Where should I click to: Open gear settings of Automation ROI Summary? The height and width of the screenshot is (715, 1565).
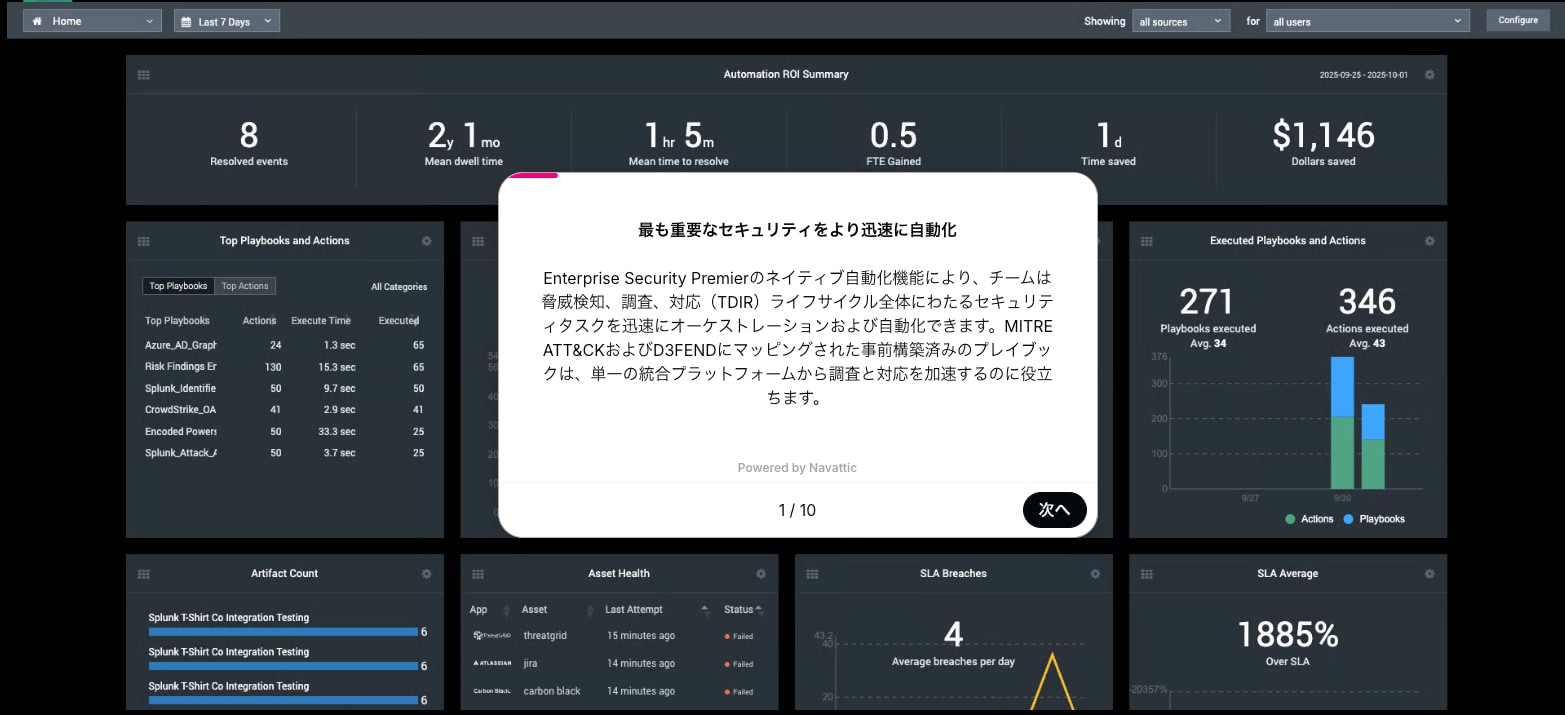coord(1429,75)
